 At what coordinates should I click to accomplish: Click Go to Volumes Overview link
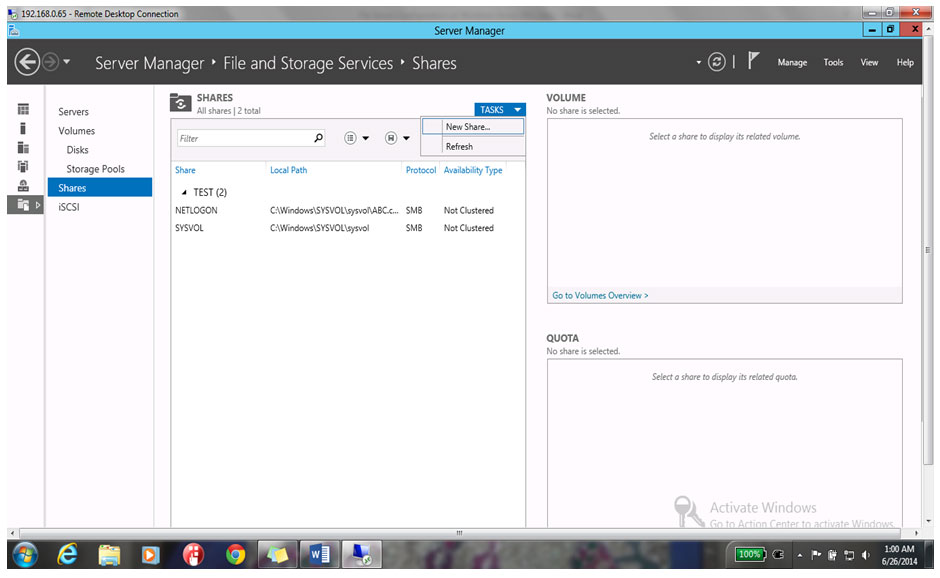tap(600, 296)
